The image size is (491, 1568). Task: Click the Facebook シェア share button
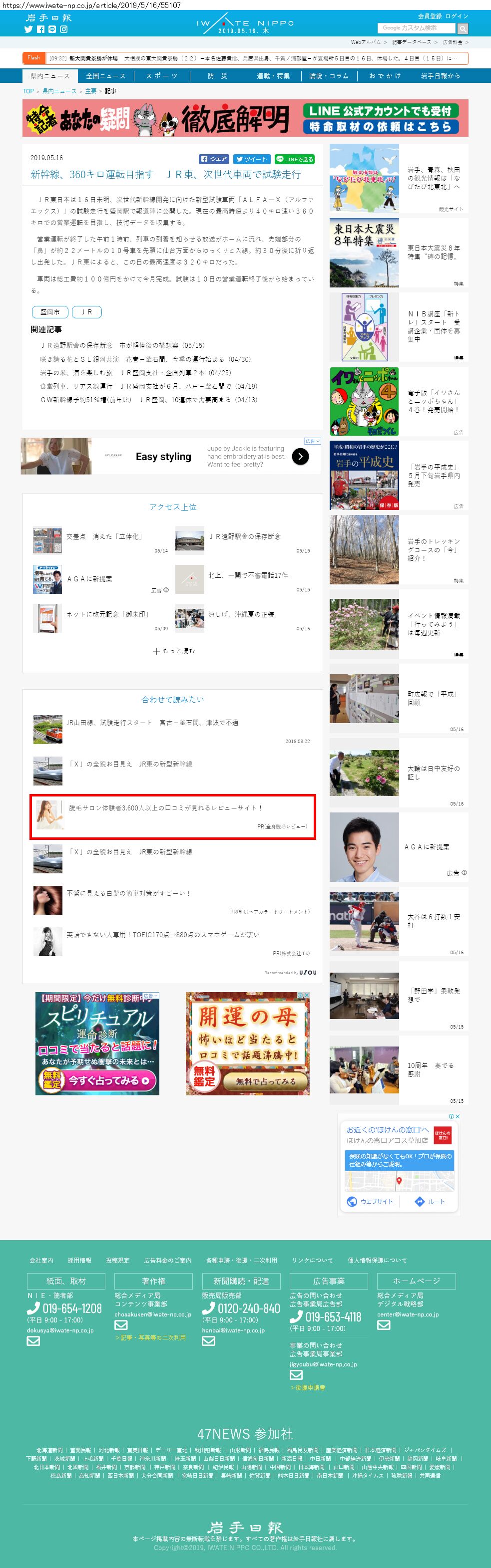(x=214, y=159)
